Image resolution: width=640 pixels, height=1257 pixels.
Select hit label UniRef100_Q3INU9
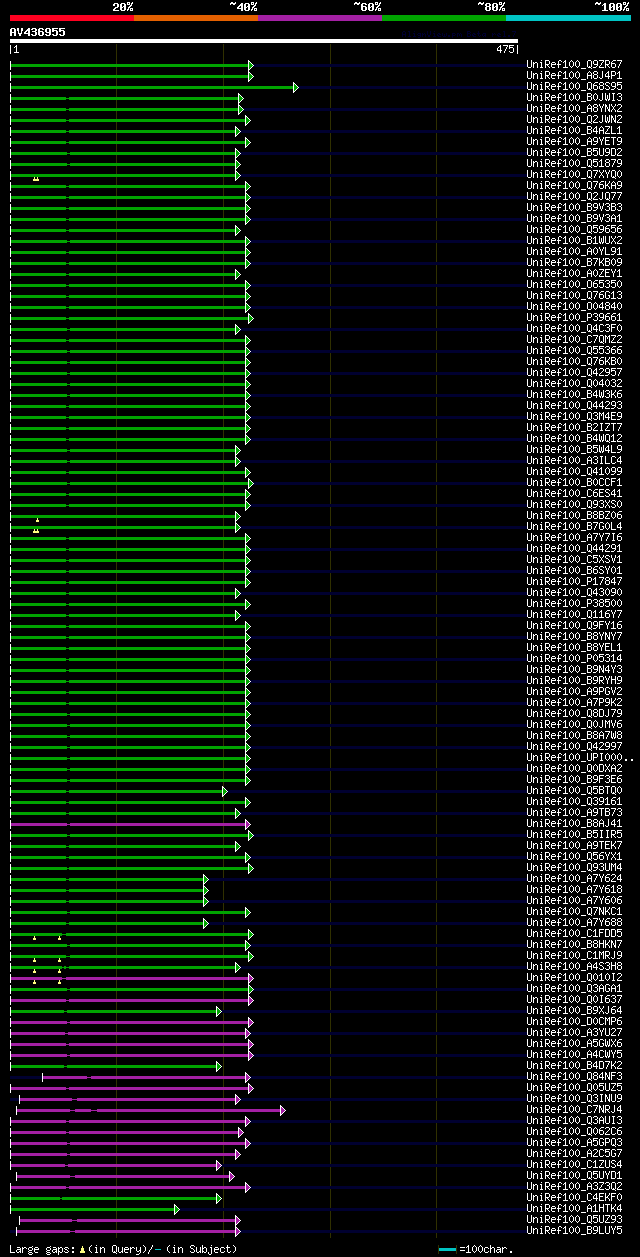point(574,1098)
